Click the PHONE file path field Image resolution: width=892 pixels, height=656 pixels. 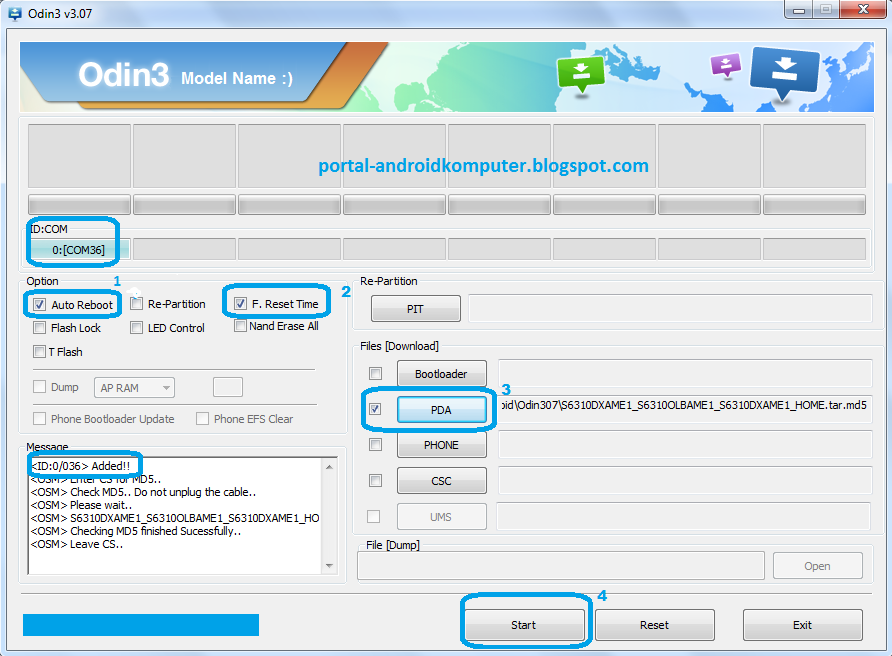click(685, 444)
